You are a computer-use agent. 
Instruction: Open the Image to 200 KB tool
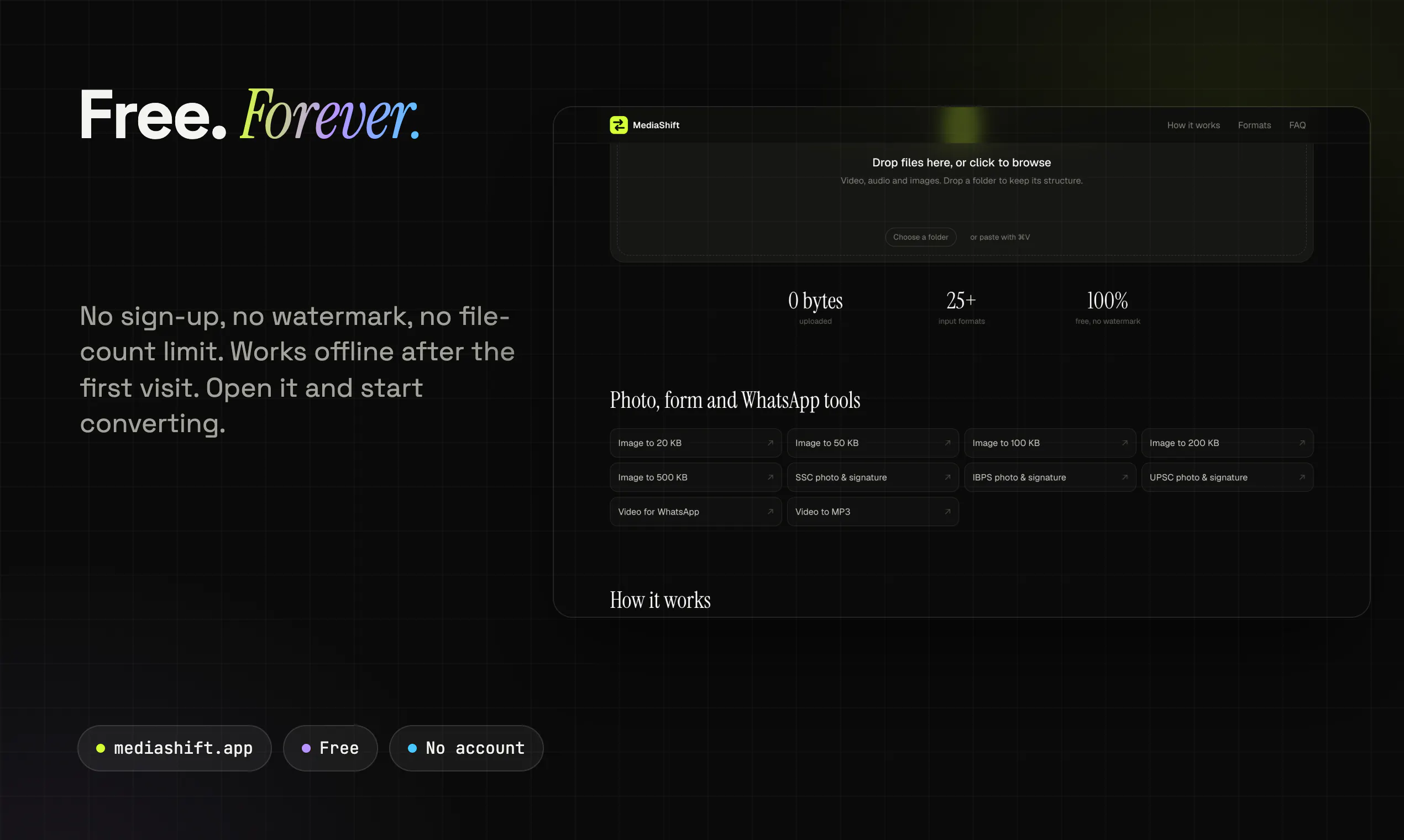click(1227, 443)
